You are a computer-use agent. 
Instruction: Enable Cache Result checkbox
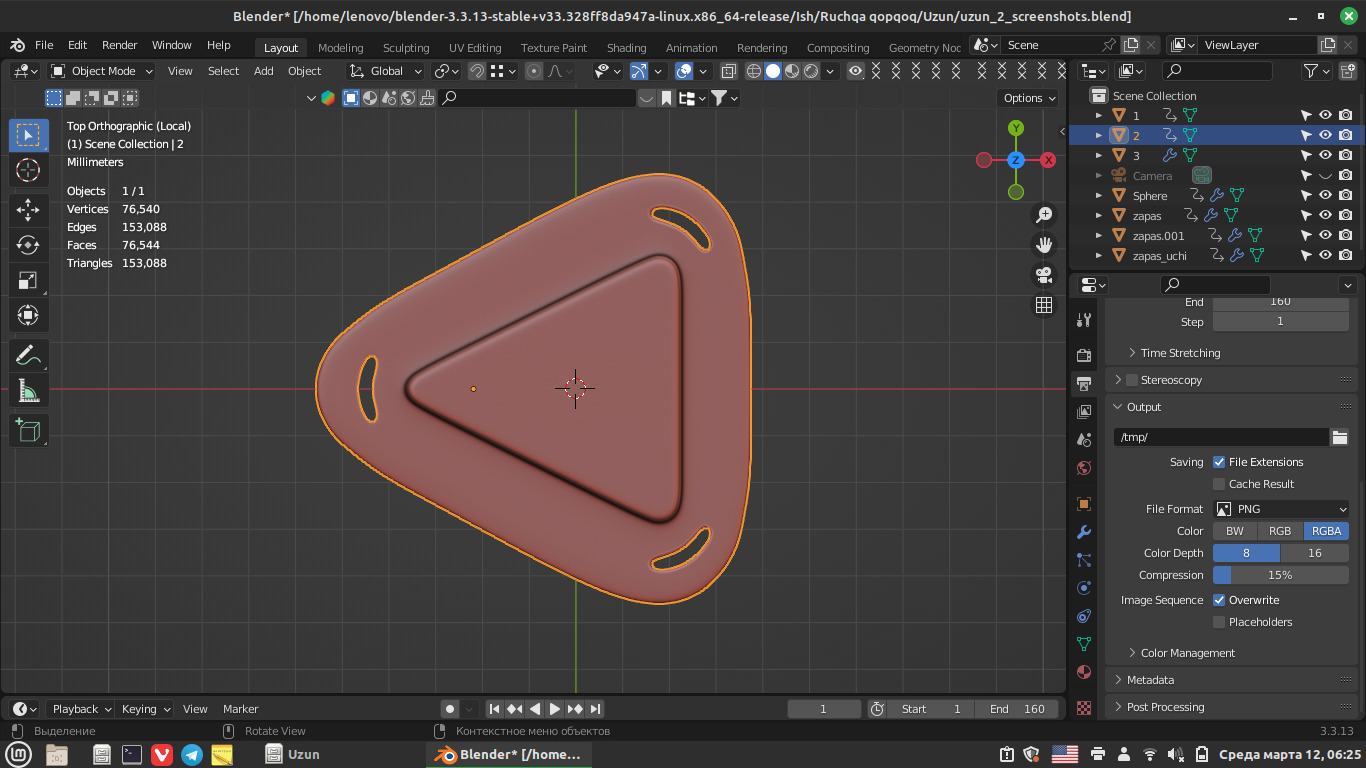(x=1219, y=484)
